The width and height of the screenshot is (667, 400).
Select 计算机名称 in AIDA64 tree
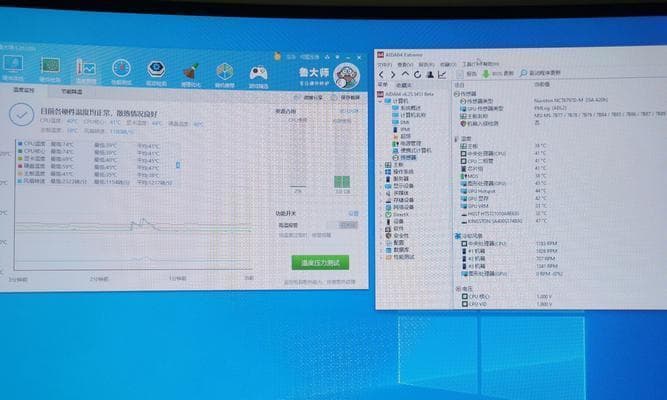pos(409,115)
